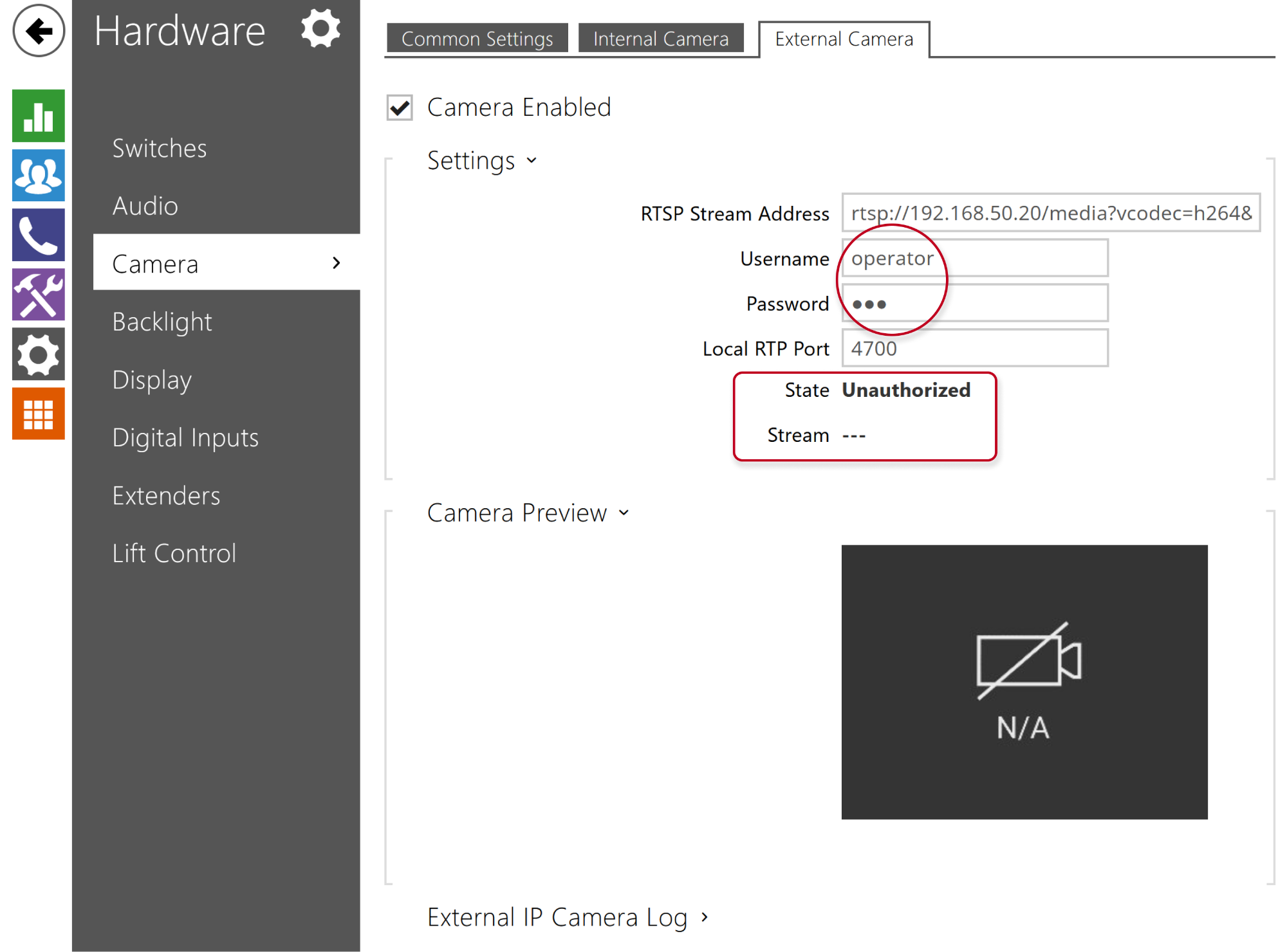Click the Unauthorized state text
1287x952 pixels.
(906, 390)
